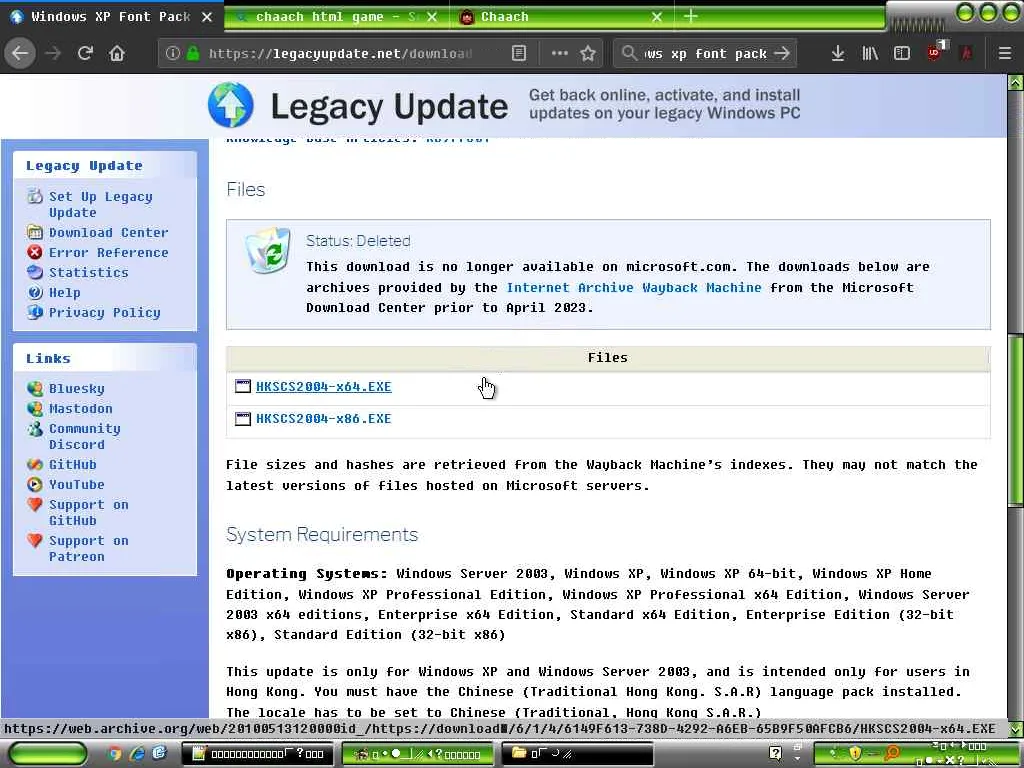The width and height of the screenshot is (1024, 768).
Task: Open the Mastodon link
Action: click(x=80, y=409)
